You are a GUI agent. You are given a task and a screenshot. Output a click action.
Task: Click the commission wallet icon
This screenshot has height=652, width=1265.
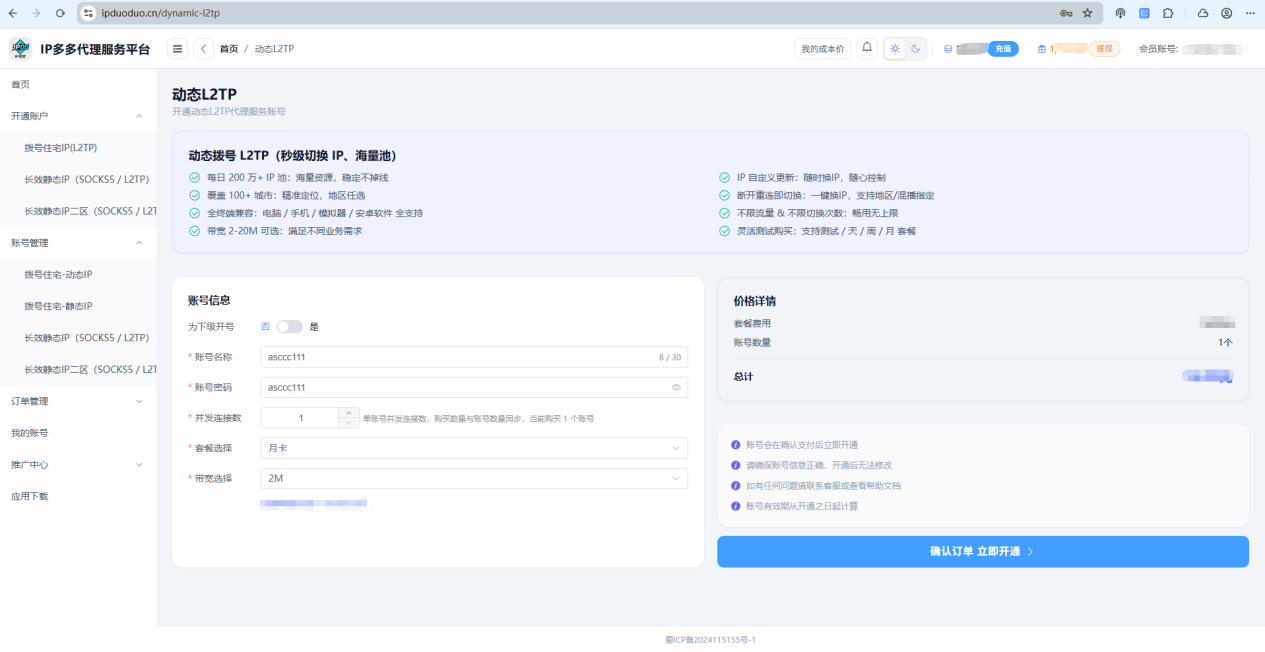pos(1041,49)
